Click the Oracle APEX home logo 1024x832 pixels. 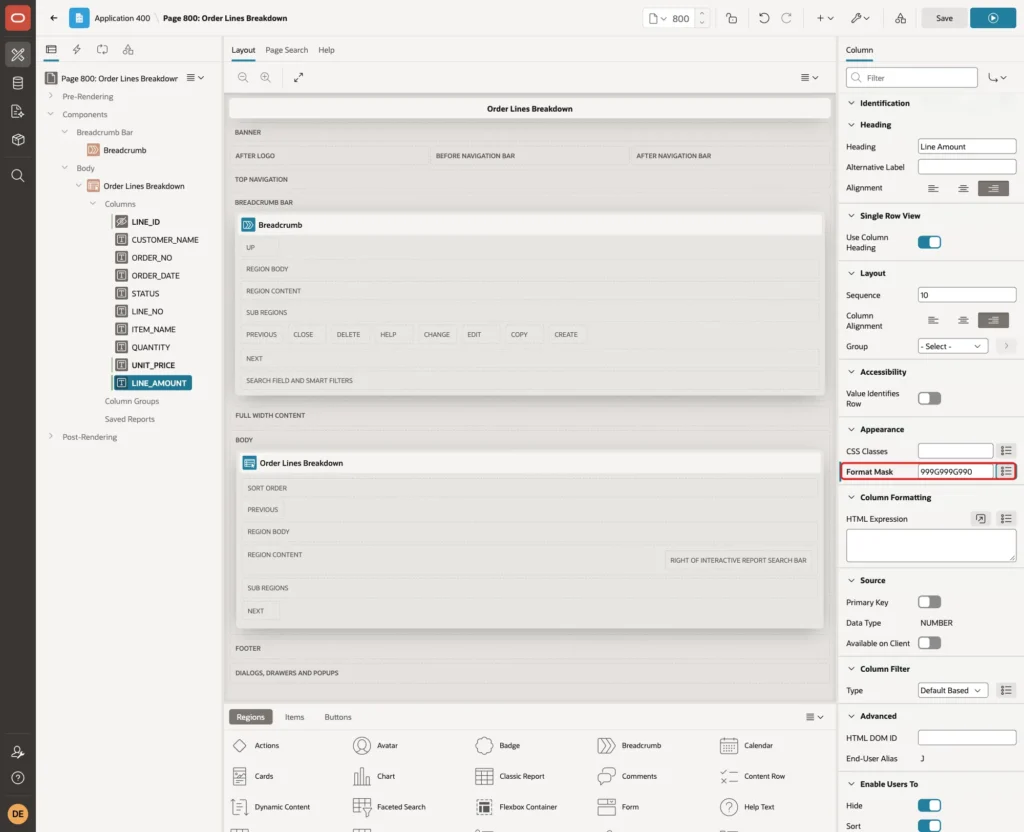[18, 18]
